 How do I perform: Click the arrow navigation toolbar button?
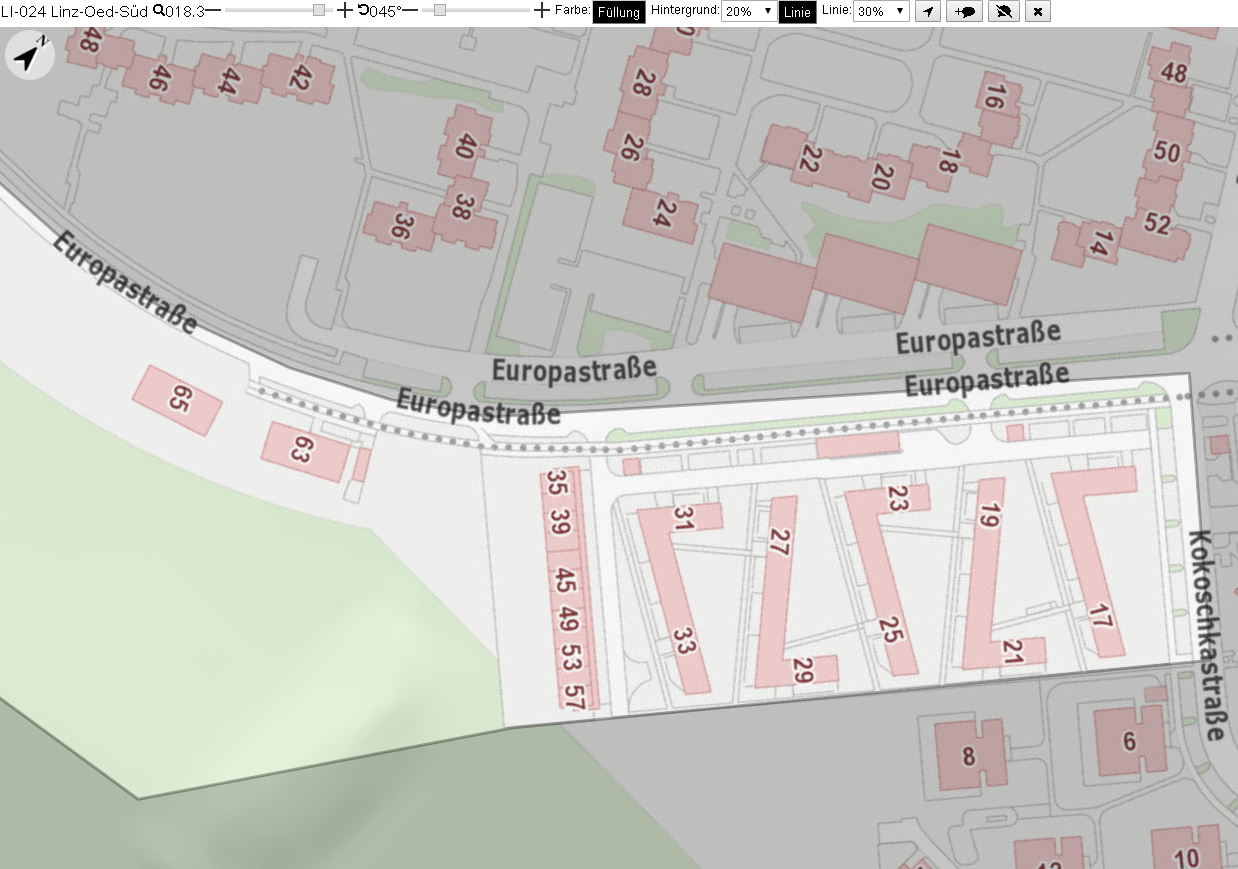point(928,12)
